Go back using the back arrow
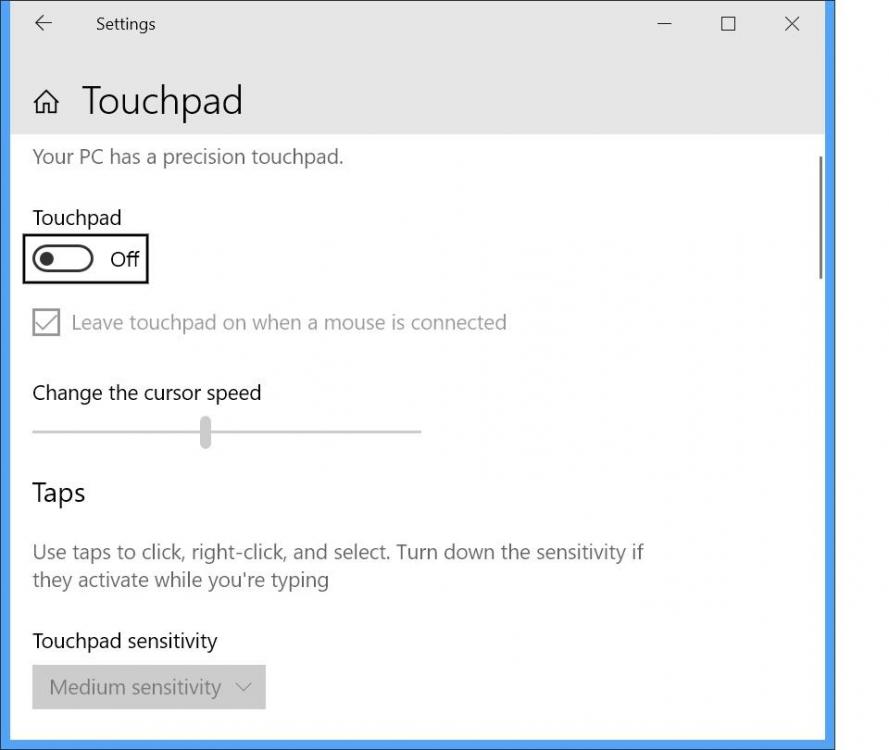 [x=43, y=23]
